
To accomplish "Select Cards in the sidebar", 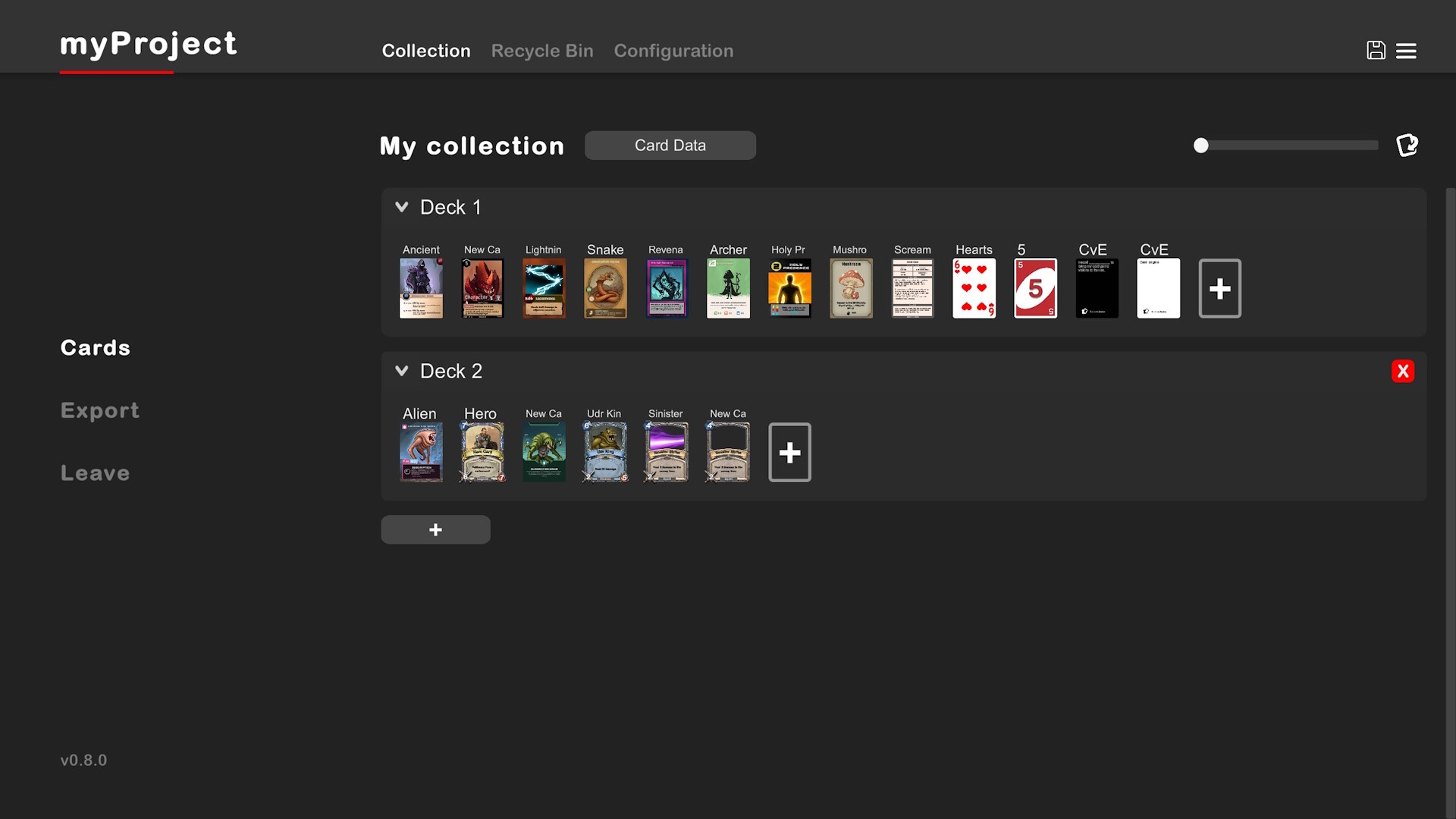I will (x=95, y=348).
